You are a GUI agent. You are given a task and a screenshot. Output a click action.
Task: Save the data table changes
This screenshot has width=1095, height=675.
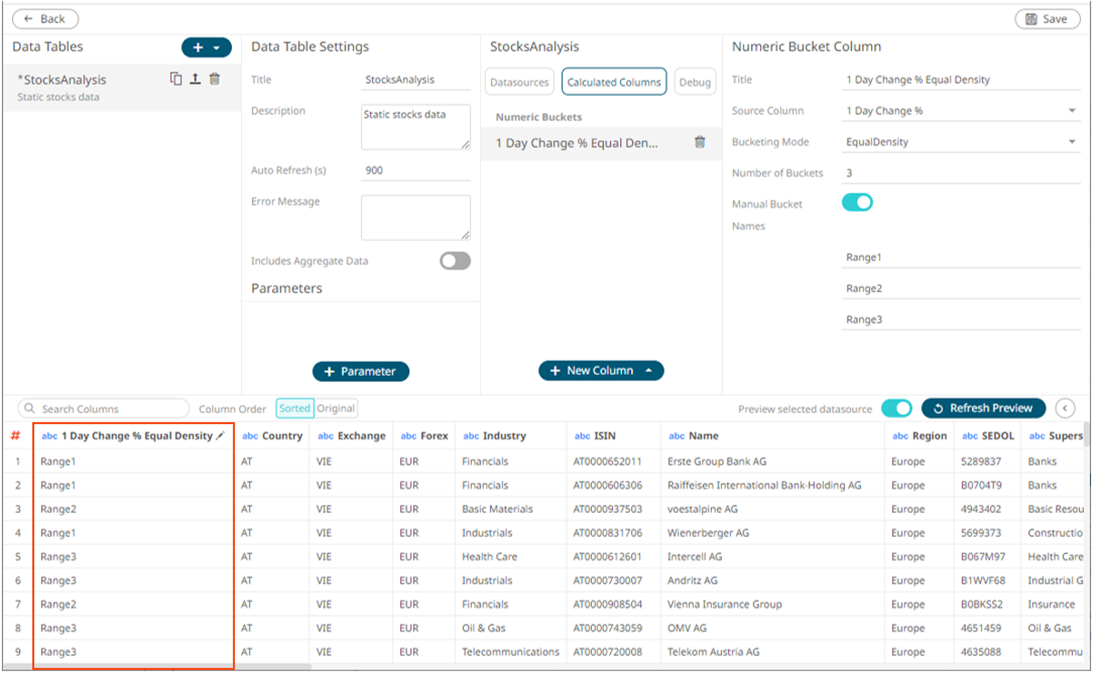pos(1047,19)
